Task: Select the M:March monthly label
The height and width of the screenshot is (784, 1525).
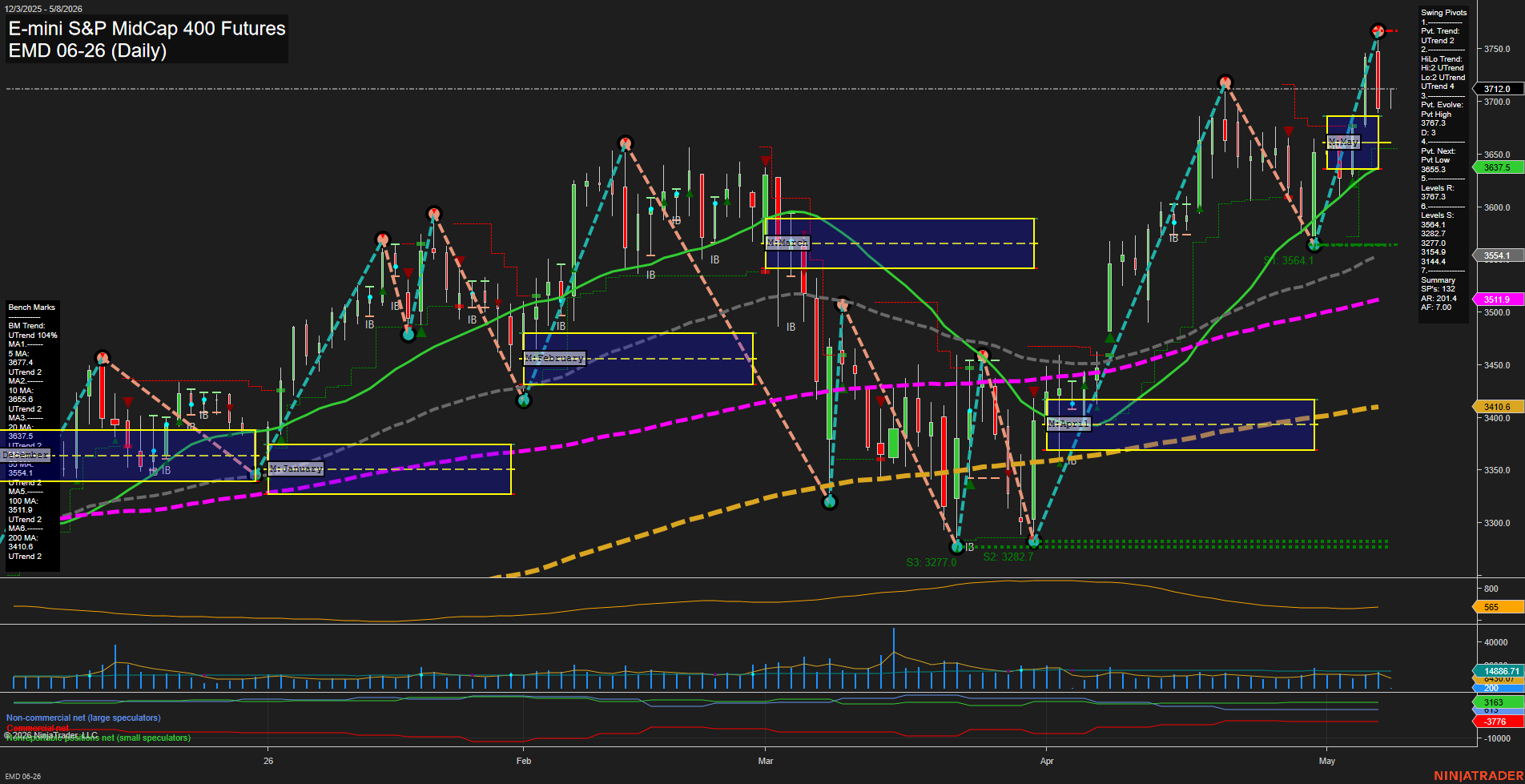Action: coord(787,243)
